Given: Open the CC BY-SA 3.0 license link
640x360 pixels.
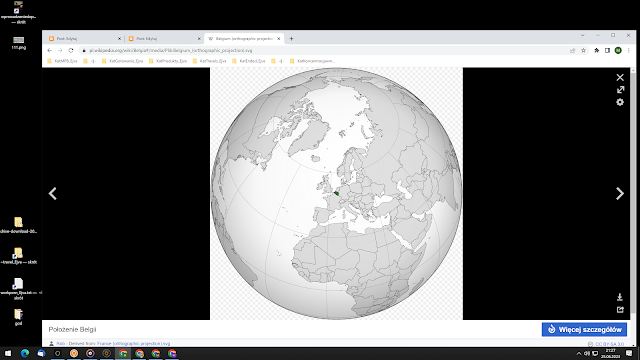Looking at the screenshot, I should point(609,344).
